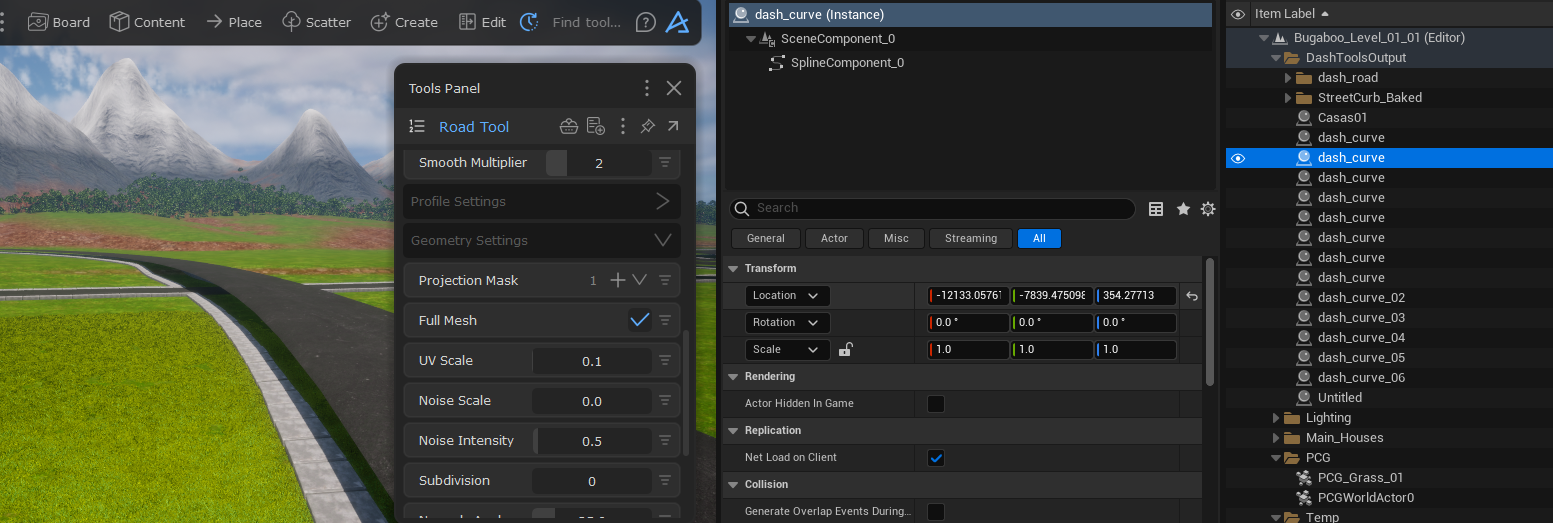Expand the Projection Mask array chevron

click(x=640, y=280)
